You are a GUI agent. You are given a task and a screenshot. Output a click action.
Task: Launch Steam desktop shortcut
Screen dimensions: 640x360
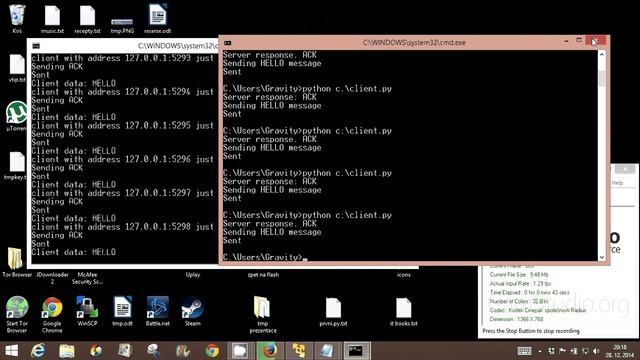(x=193, y=311)
